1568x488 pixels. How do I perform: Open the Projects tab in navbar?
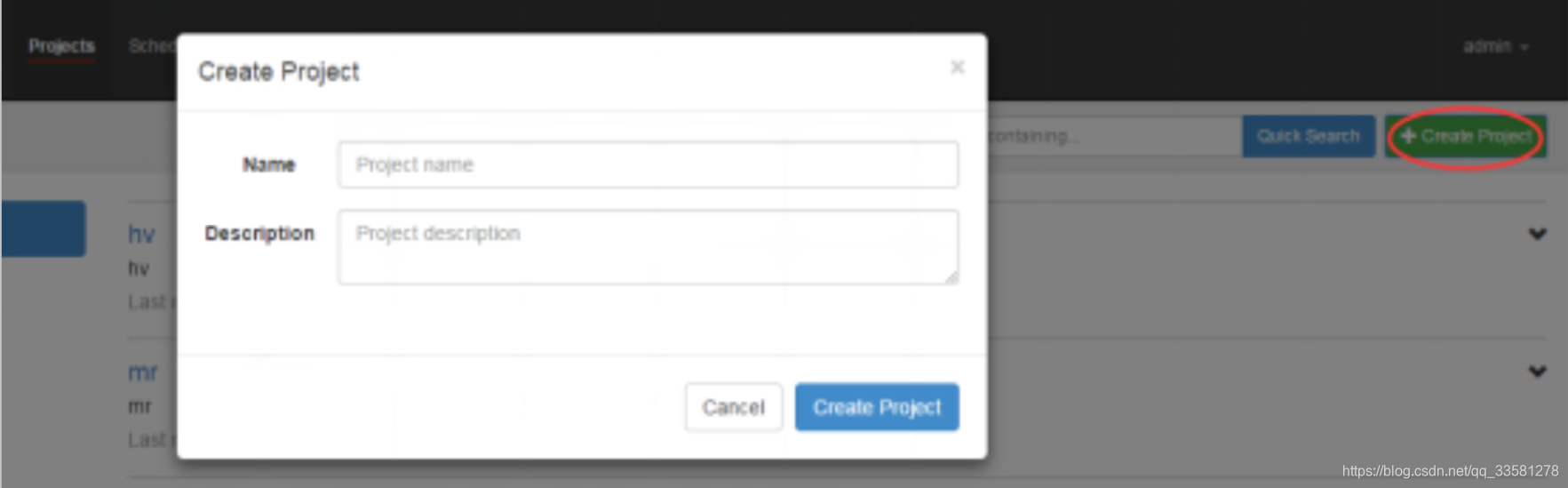61,46
